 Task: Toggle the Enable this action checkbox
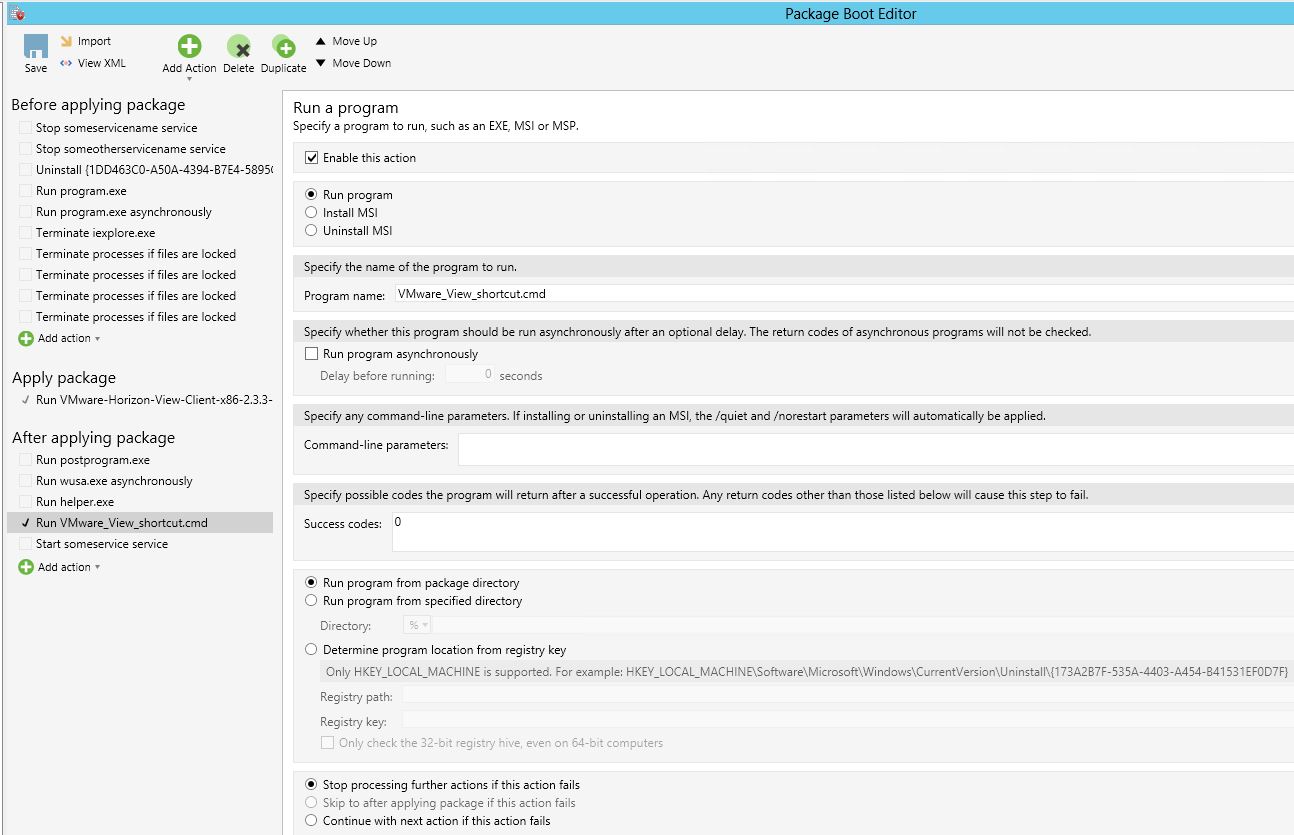click(x=311, y=158)
